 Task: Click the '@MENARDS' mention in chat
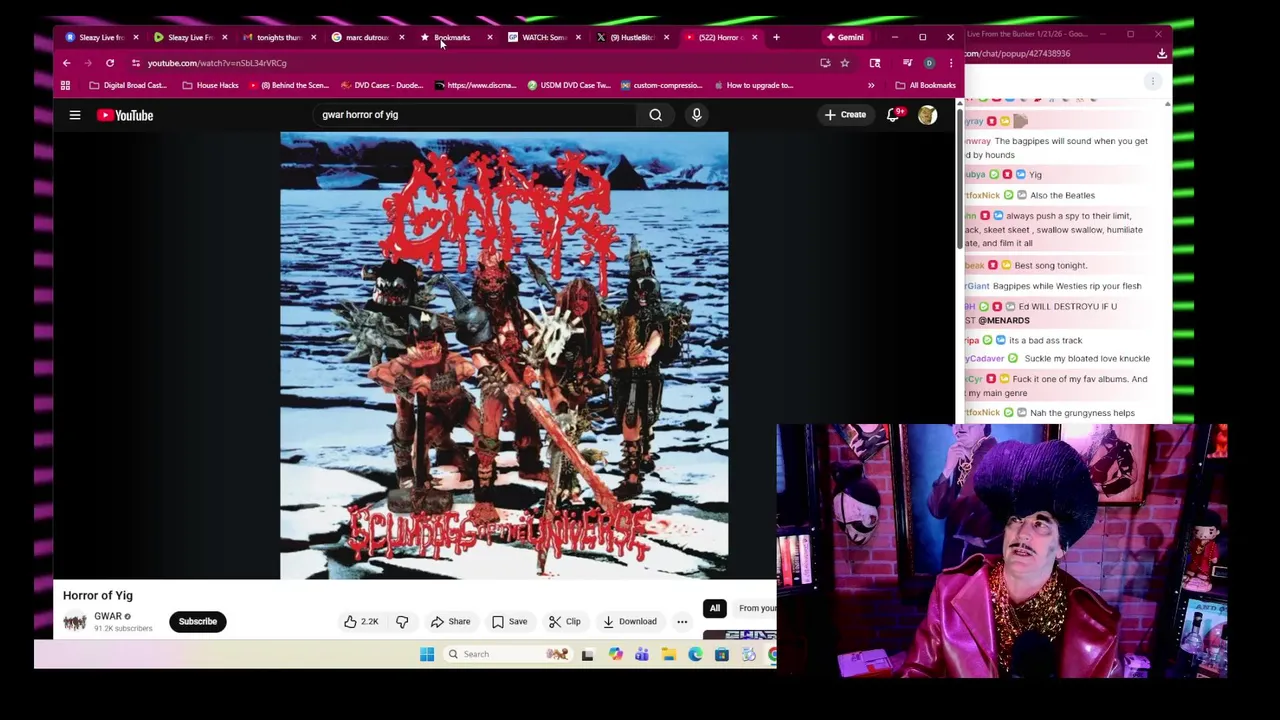[1003, 321]
